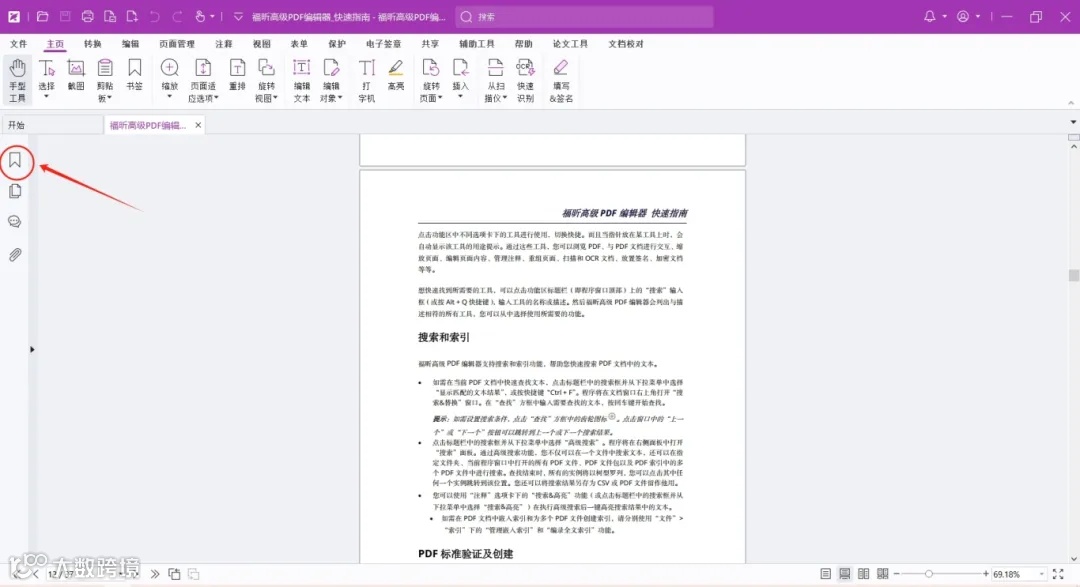Click the 搜索和索引 heading in document
Viewport: 1080px width, 587px height.
coord(444,338)
